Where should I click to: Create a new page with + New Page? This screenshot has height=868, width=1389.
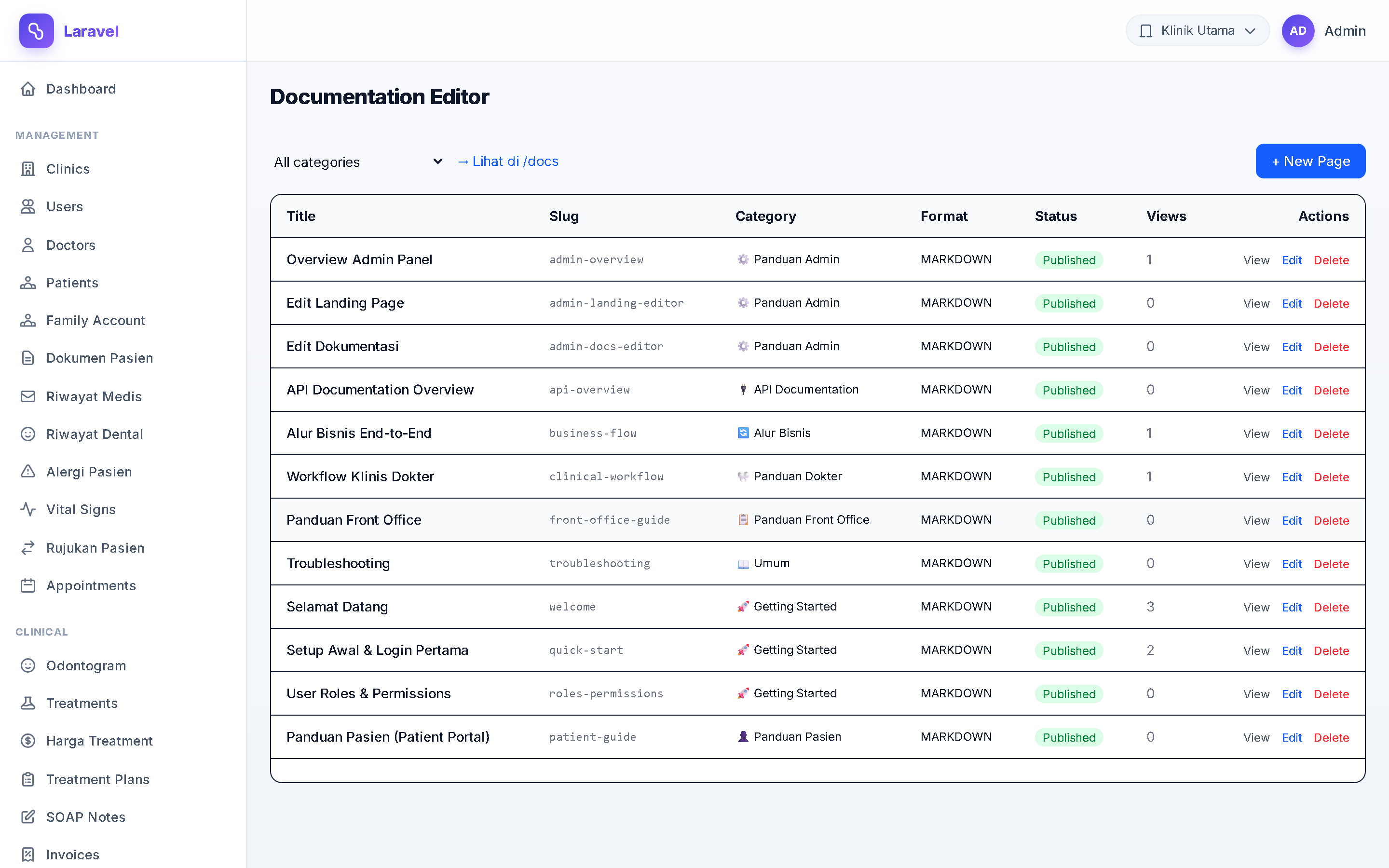[1310, 162]
